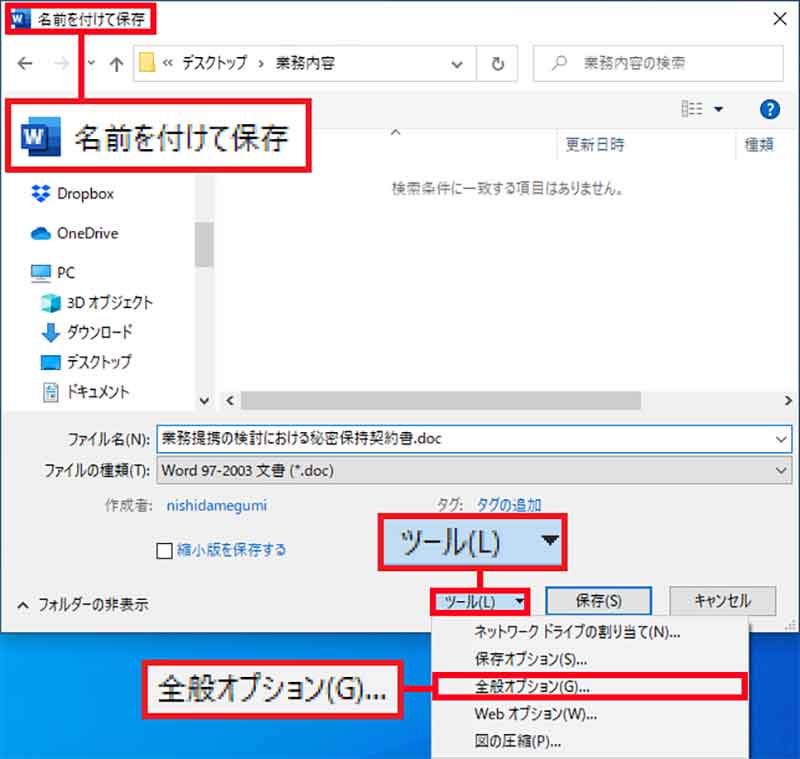Image resolution: width=800 pixels, height=759 pixels.
Task: Select 業務内容 in the address path
Action: click(305, 63)
